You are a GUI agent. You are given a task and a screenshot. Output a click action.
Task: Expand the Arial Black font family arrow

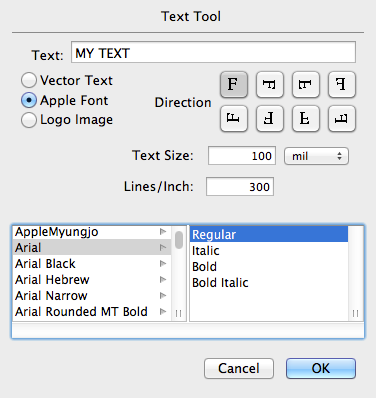163,264
